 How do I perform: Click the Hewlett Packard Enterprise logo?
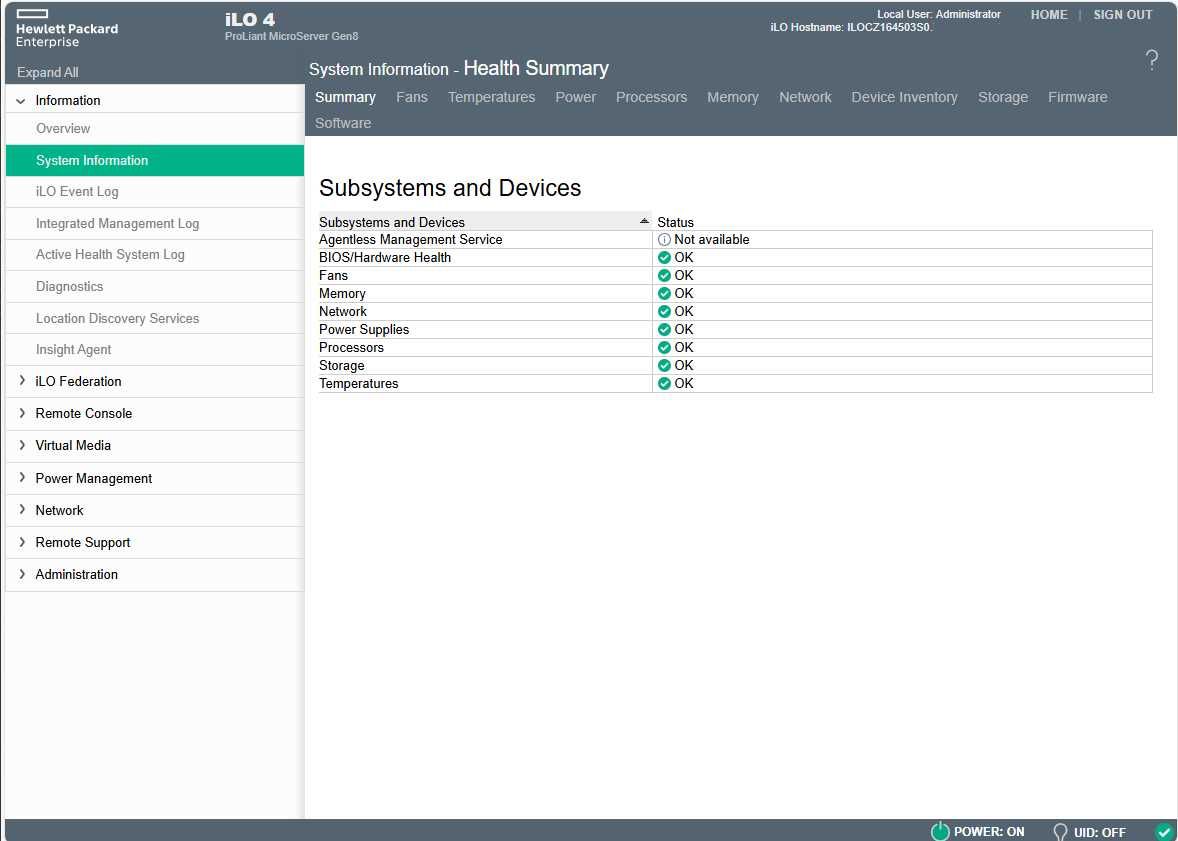pyautogui.click(x=67, y=29)
